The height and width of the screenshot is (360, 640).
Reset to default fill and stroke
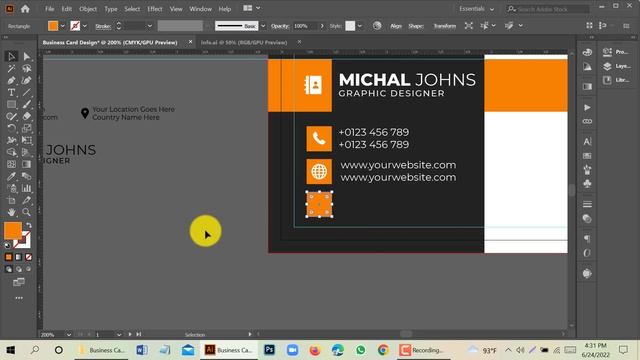click(x=7, y=245)
